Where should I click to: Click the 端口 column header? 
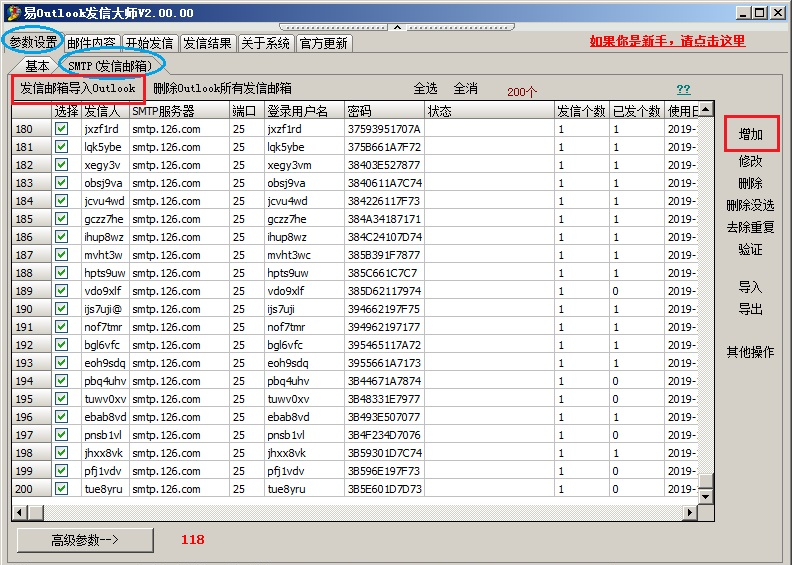[x=247, y=111]
